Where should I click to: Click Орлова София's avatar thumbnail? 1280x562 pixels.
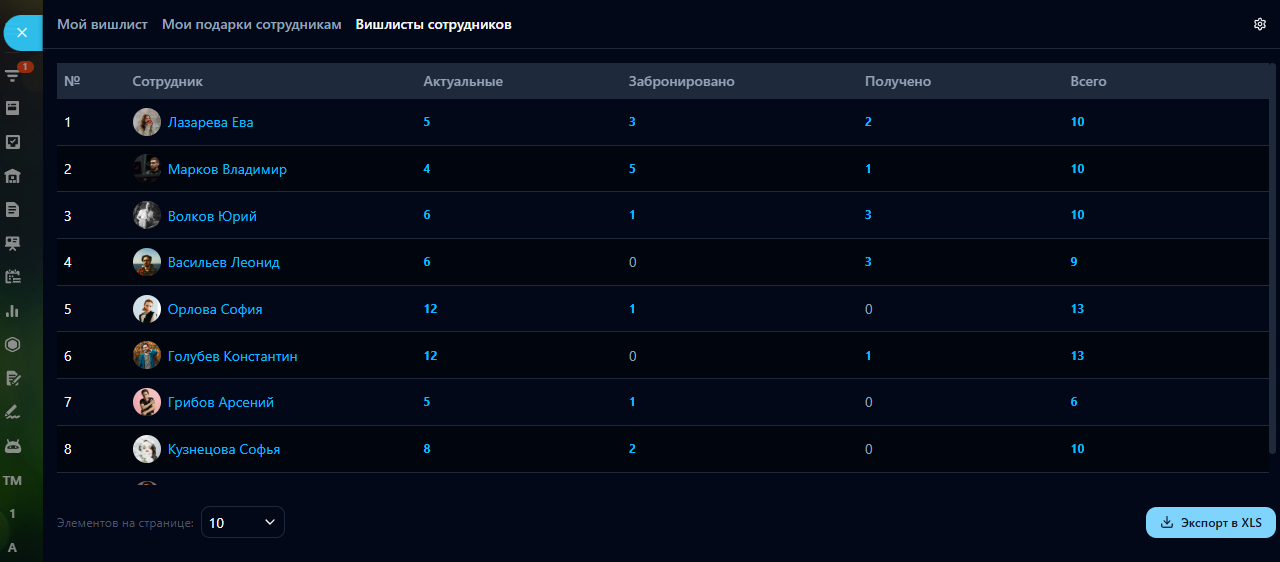(147, 309)
